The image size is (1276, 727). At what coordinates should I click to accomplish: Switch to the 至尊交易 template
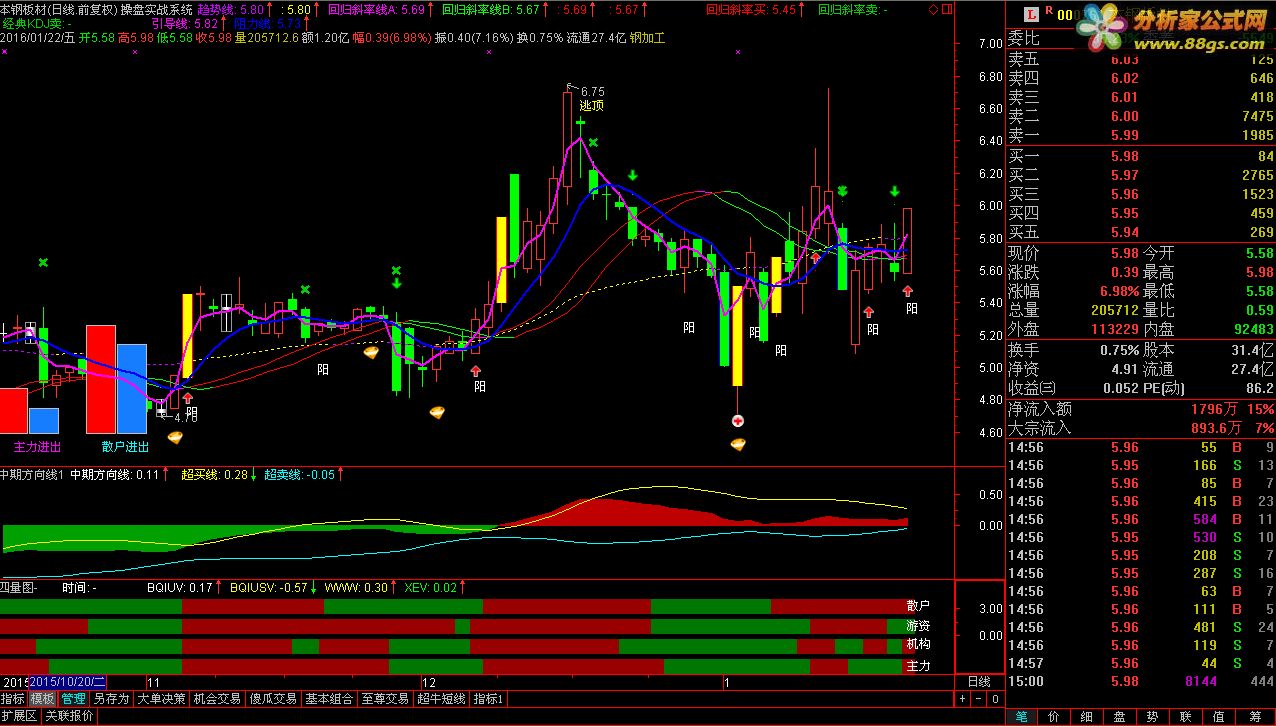click(x=385, y=699)
